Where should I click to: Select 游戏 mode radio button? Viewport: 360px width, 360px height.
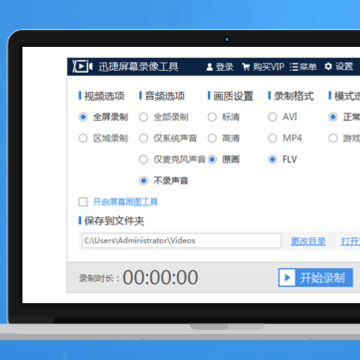coord(333,138)
